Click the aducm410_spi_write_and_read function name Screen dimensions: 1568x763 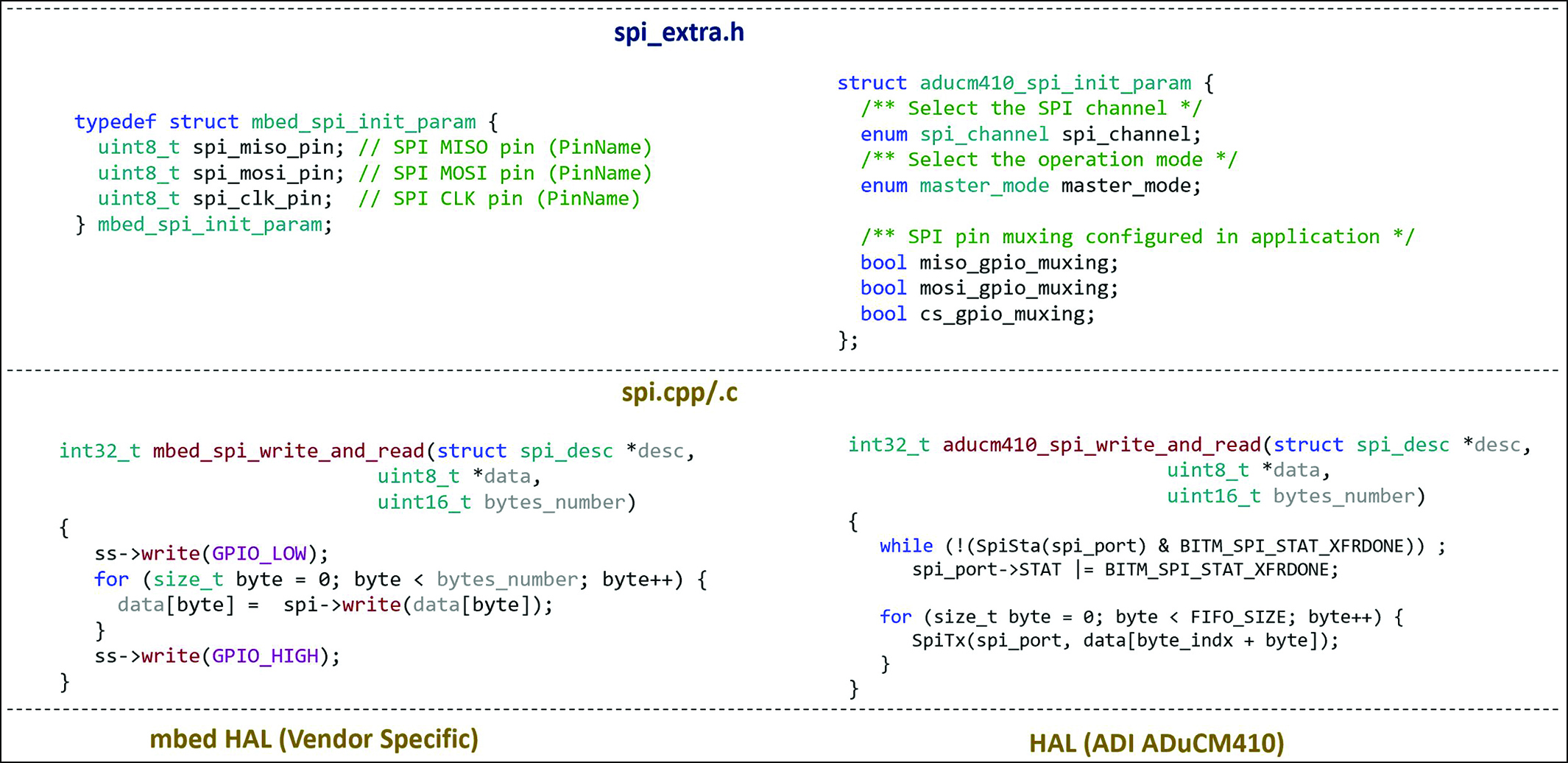tap(1102, 445)
